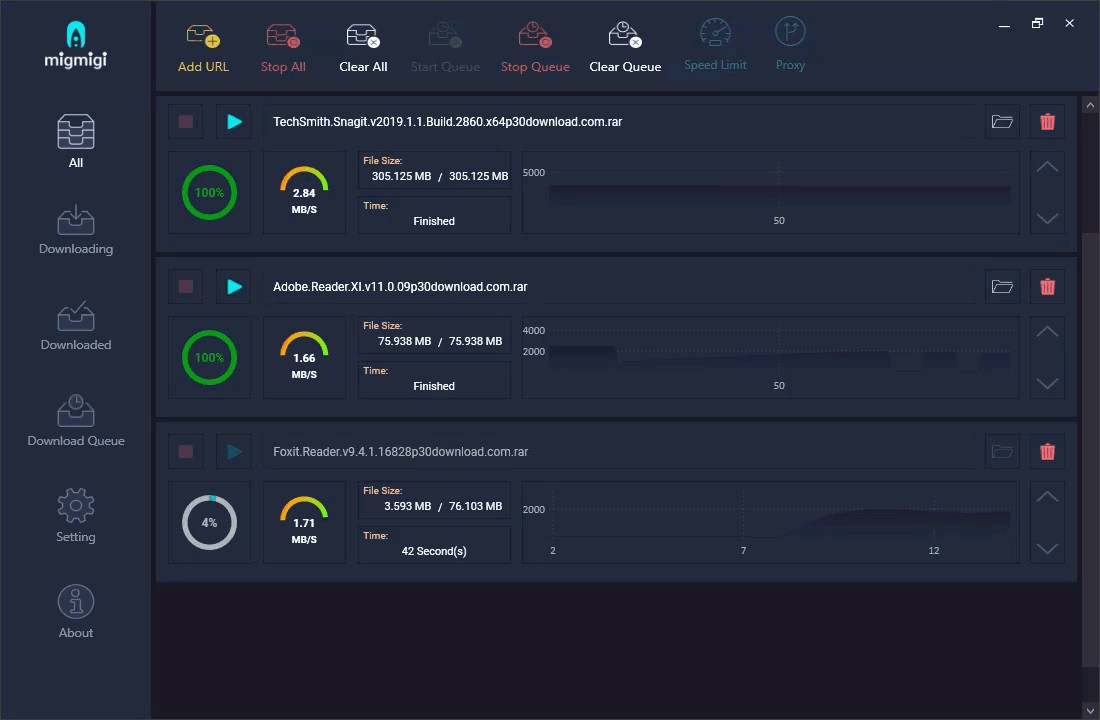Open folder for Adobe Reader XI file
1100x720 pixels.
(x=1002, y=286)
